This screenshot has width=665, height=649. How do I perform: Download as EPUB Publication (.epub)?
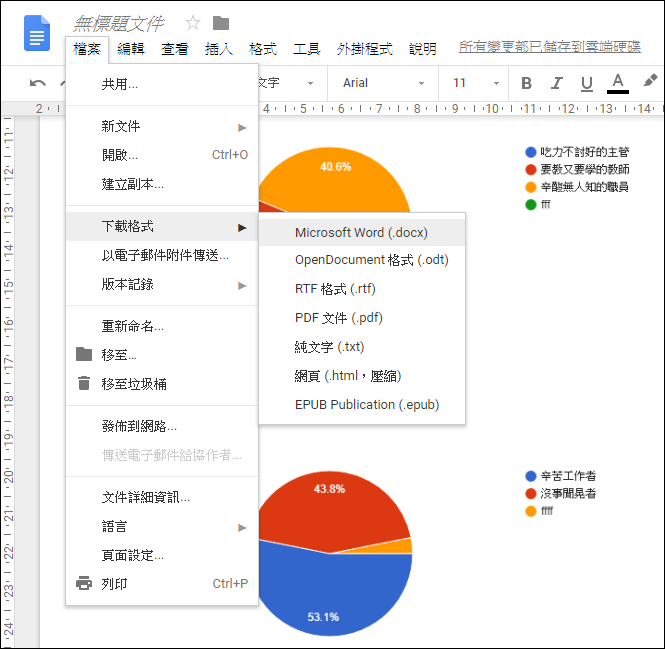click(362, 405)
